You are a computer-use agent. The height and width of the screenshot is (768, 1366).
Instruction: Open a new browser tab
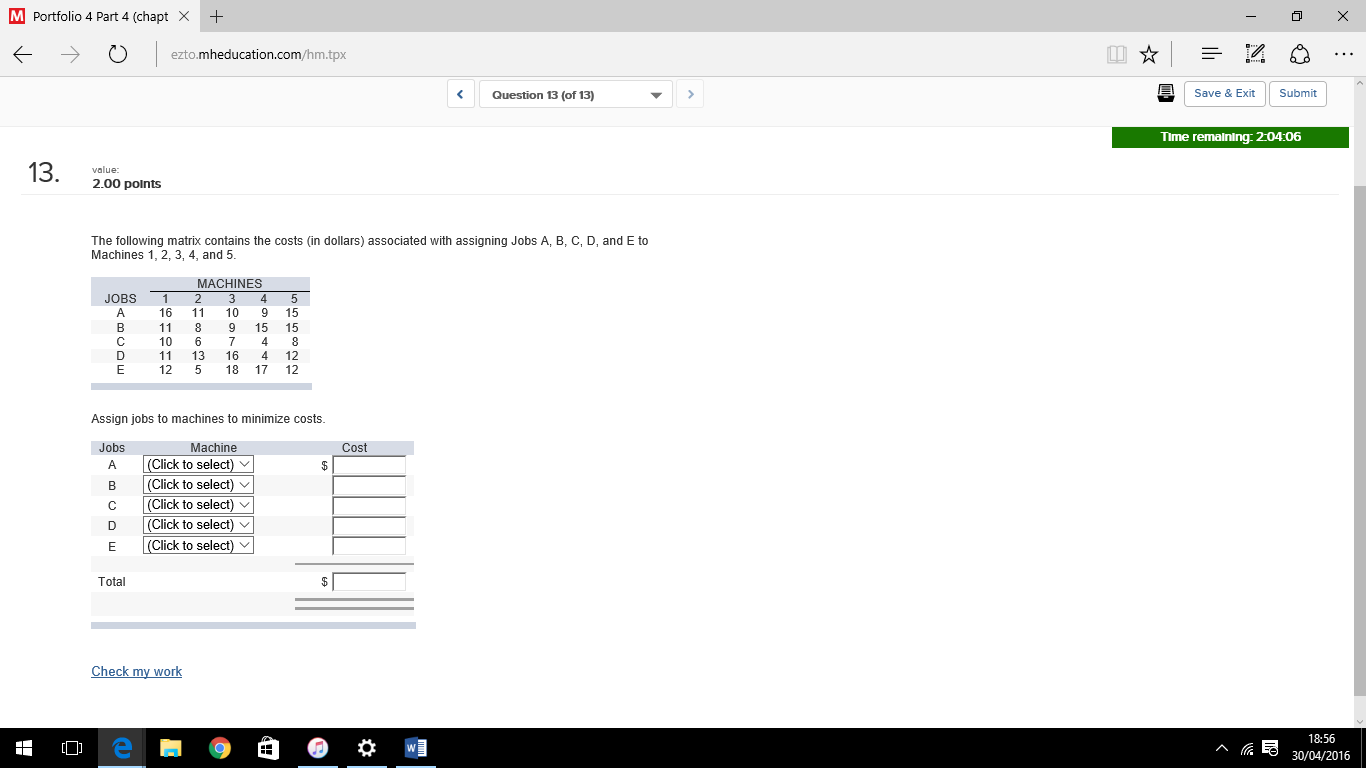pyautogui.click(x=218, y=17)
